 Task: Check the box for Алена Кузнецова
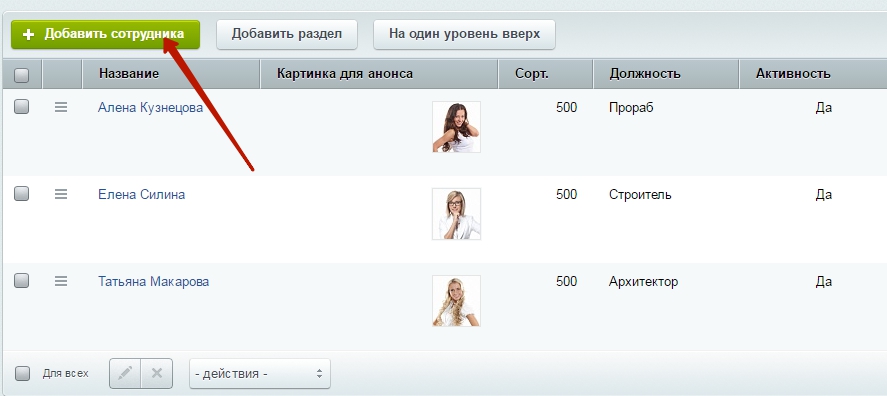point(21,106)
